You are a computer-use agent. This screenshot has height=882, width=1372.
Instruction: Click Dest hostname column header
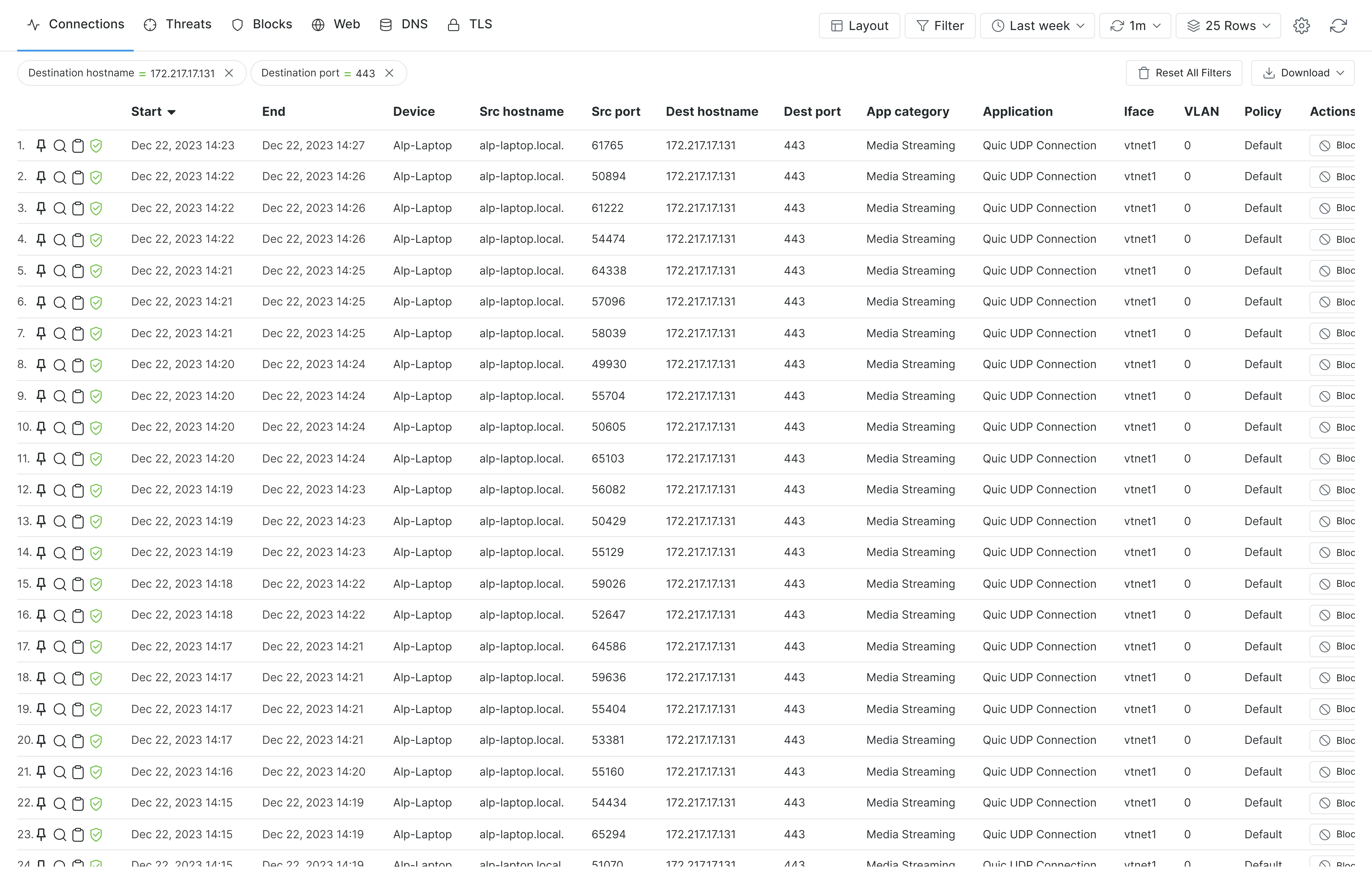tap(712, 112)
